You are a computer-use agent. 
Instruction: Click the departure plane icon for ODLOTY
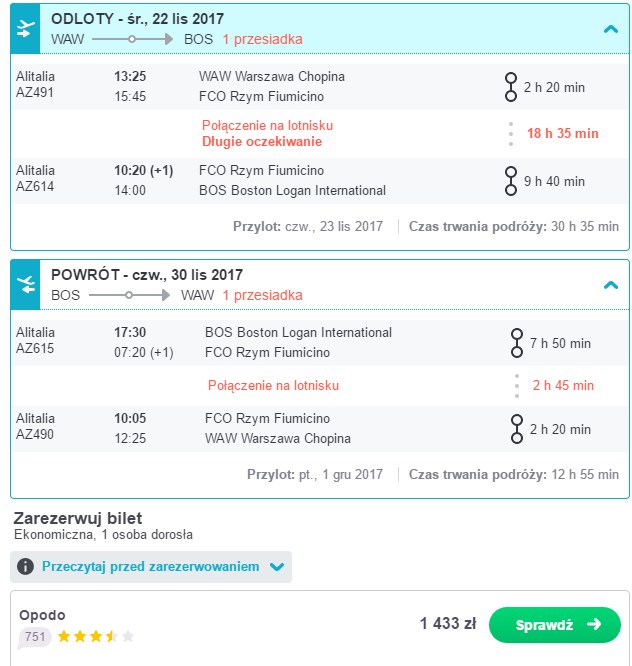(x=25, y=29)
